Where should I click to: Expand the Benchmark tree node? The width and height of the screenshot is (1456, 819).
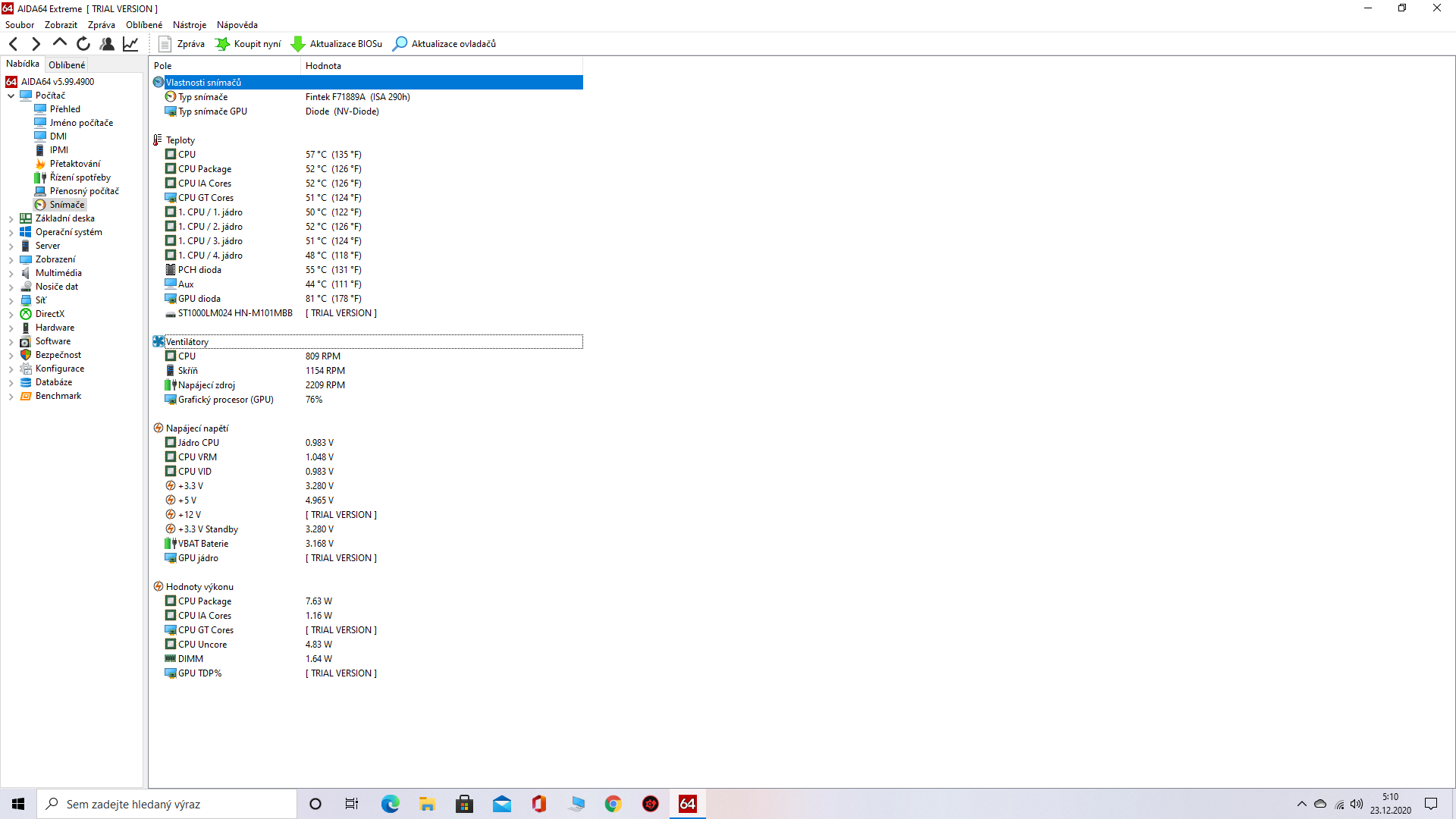[x=11, y=397]
